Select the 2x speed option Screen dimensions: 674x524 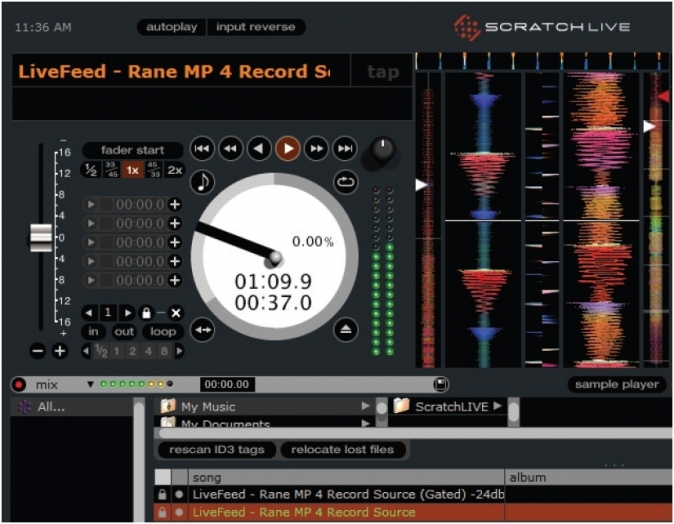click(x=175, y=170)
